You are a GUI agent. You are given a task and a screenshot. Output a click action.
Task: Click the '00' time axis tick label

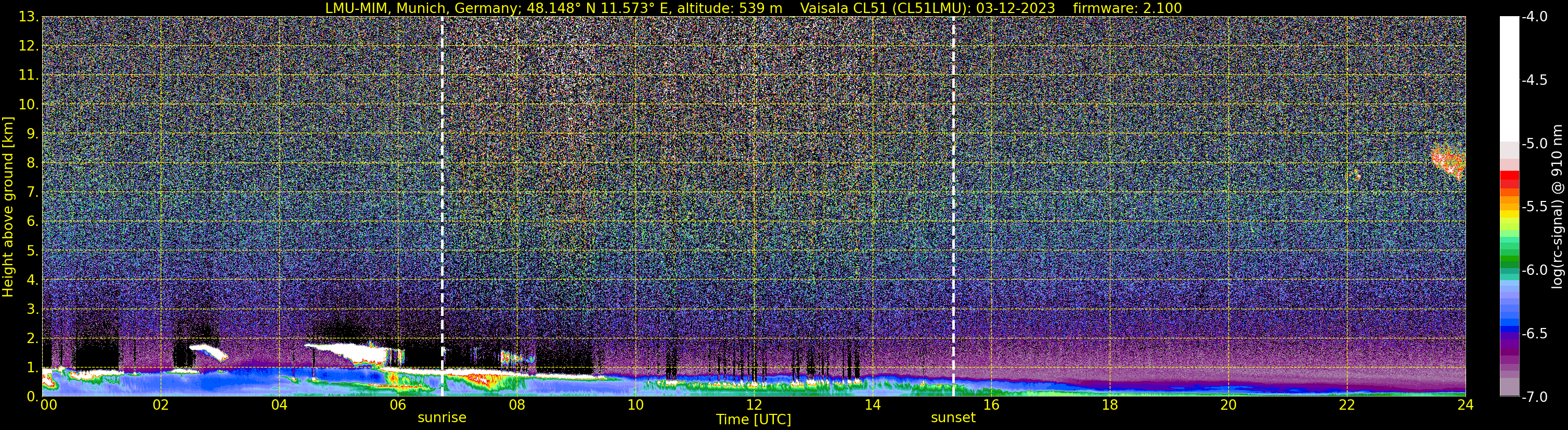(49, 406)
